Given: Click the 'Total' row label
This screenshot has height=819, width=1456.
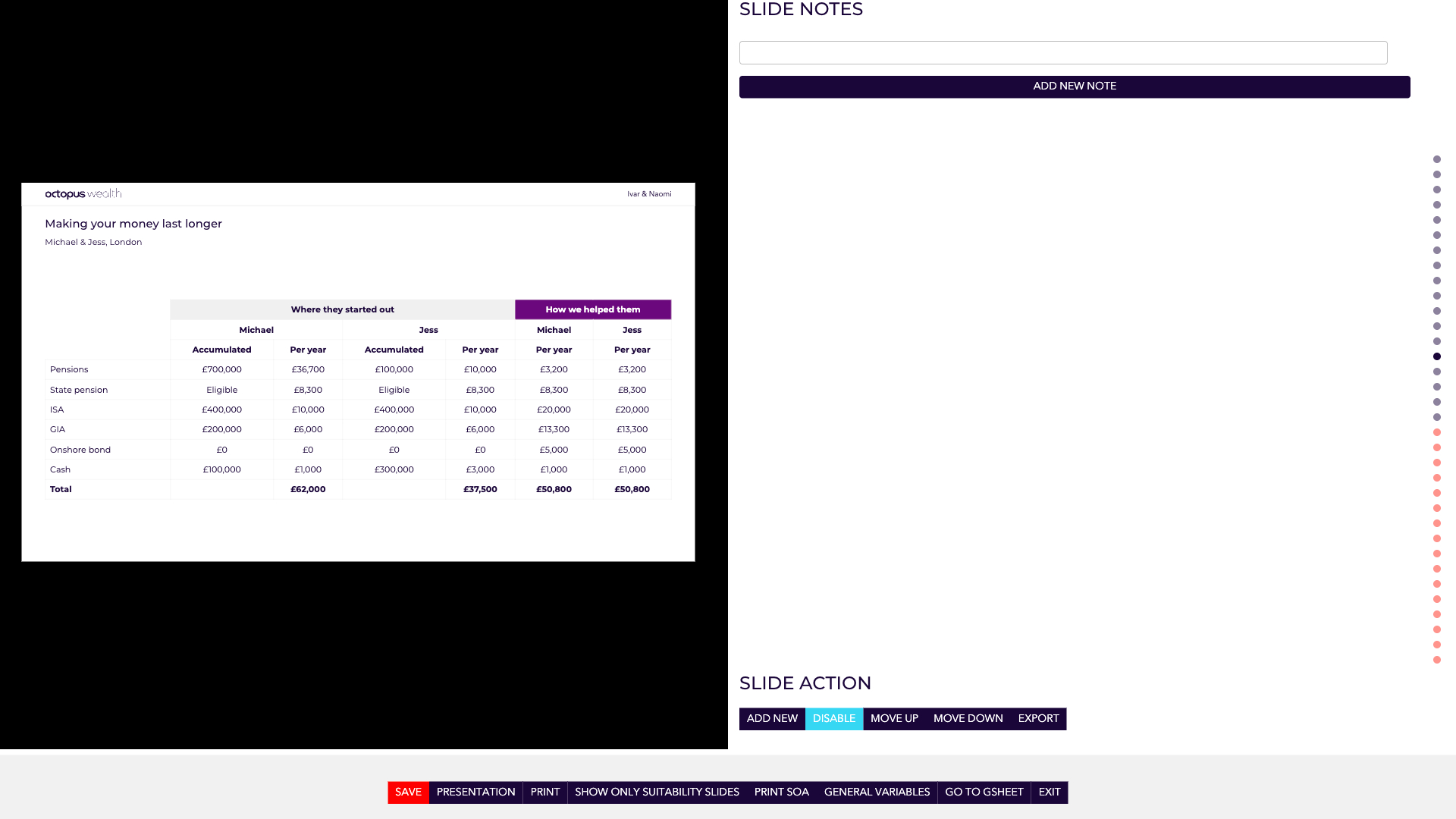Looking at the screenshot, I should point(61,490).
